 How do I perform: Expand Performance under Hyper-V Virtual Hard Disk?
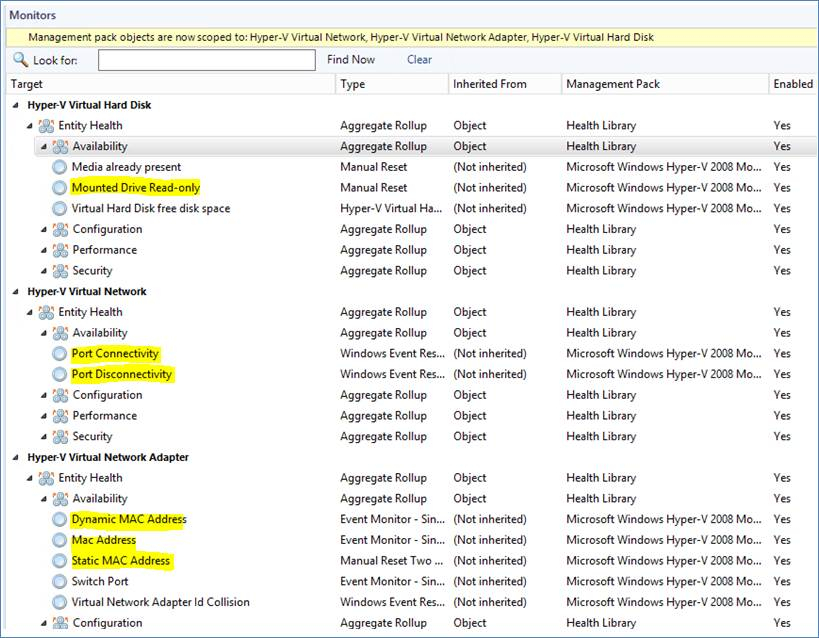[44, 250]
